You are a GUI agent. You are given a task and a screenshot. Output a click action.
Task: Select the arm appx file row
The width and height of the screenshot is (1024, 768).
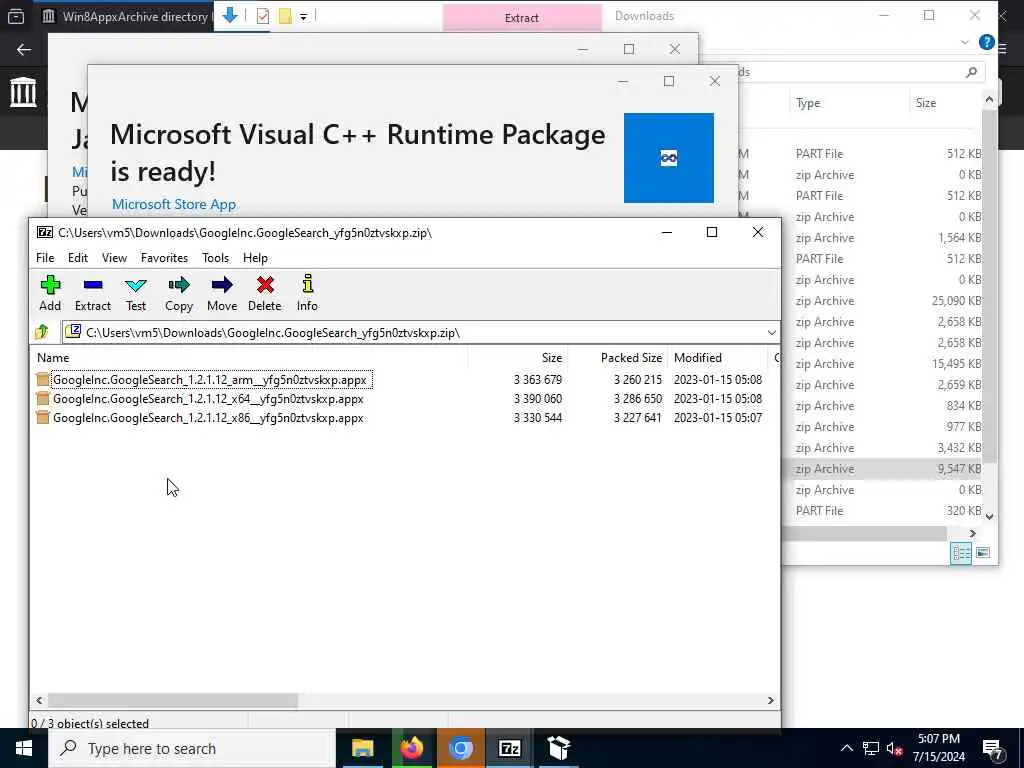click(402, 379)
